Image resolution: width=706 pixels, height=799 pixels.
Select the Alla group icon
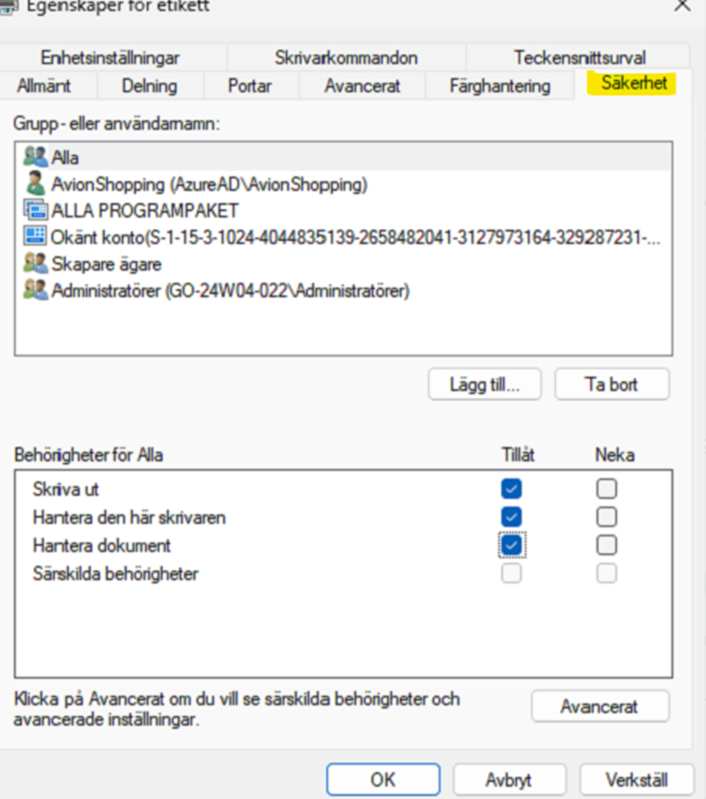(x=35, y=157)
